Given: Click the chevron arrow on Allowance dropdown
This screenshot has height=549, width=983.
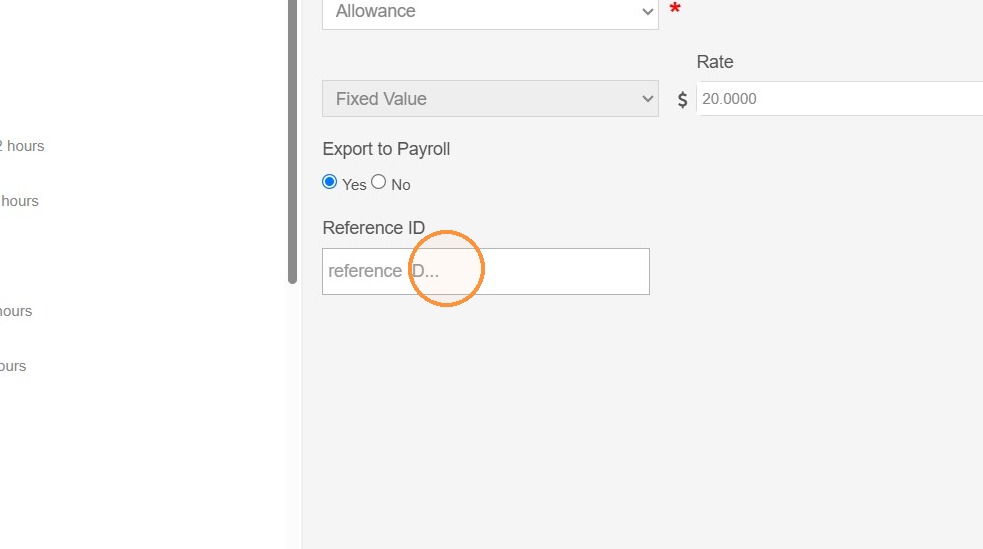Looking at the screenshot, I should 648,11.
